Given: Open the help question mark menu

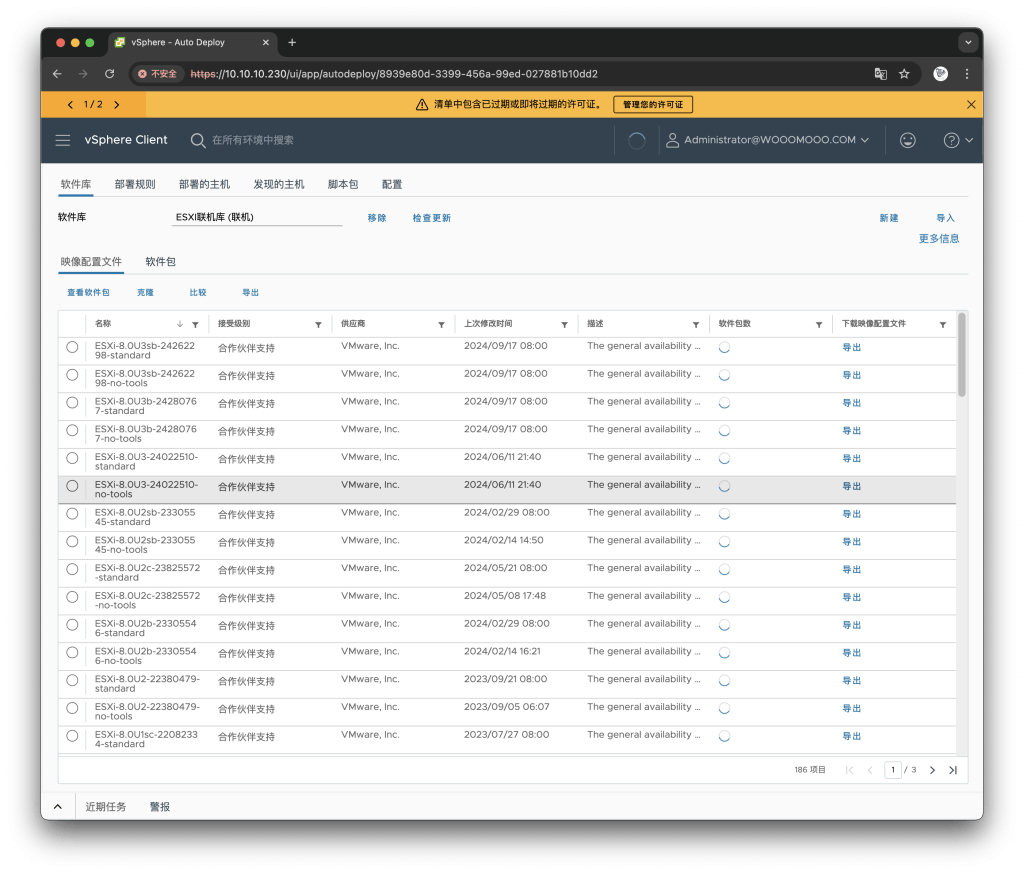Looking at the screenshot, I should [x=958, y=140].
